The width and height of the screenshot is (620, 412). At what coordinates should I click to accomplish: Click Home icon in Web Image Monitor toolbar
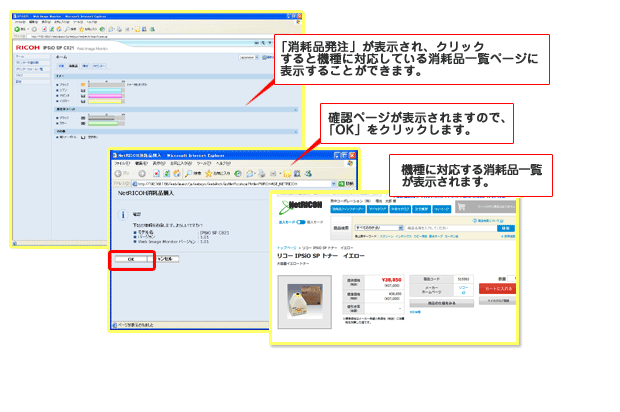[x=59, y=29]
